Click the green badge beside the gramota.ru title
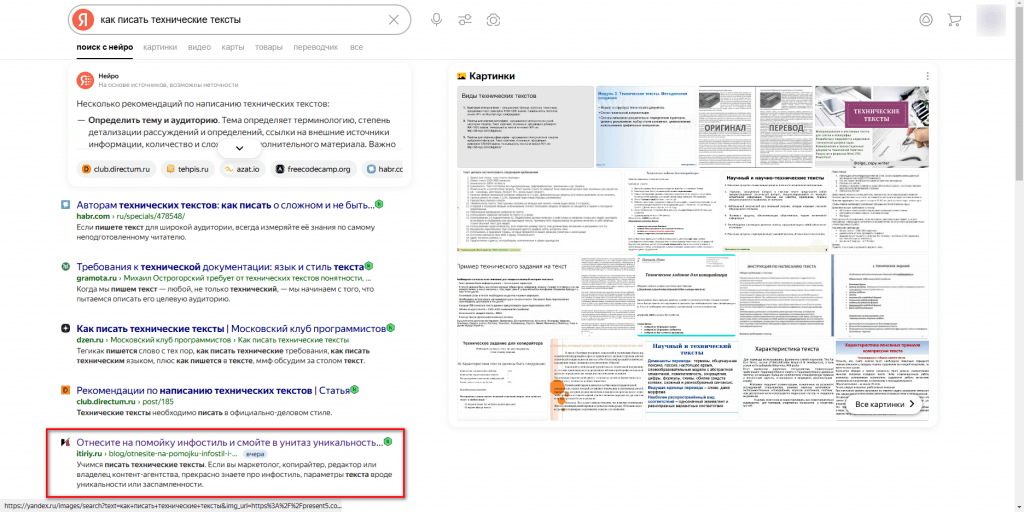 pos(369,266)
